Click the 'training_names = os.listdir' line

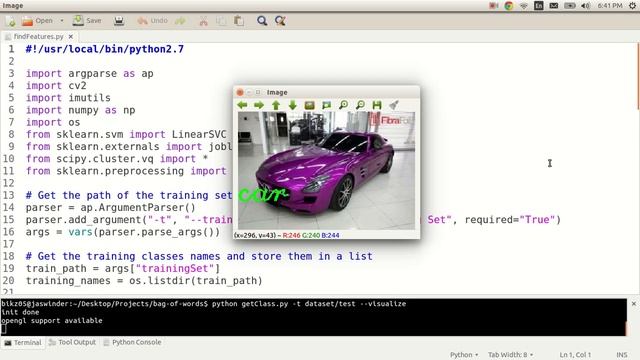click(x=144, y=281)
